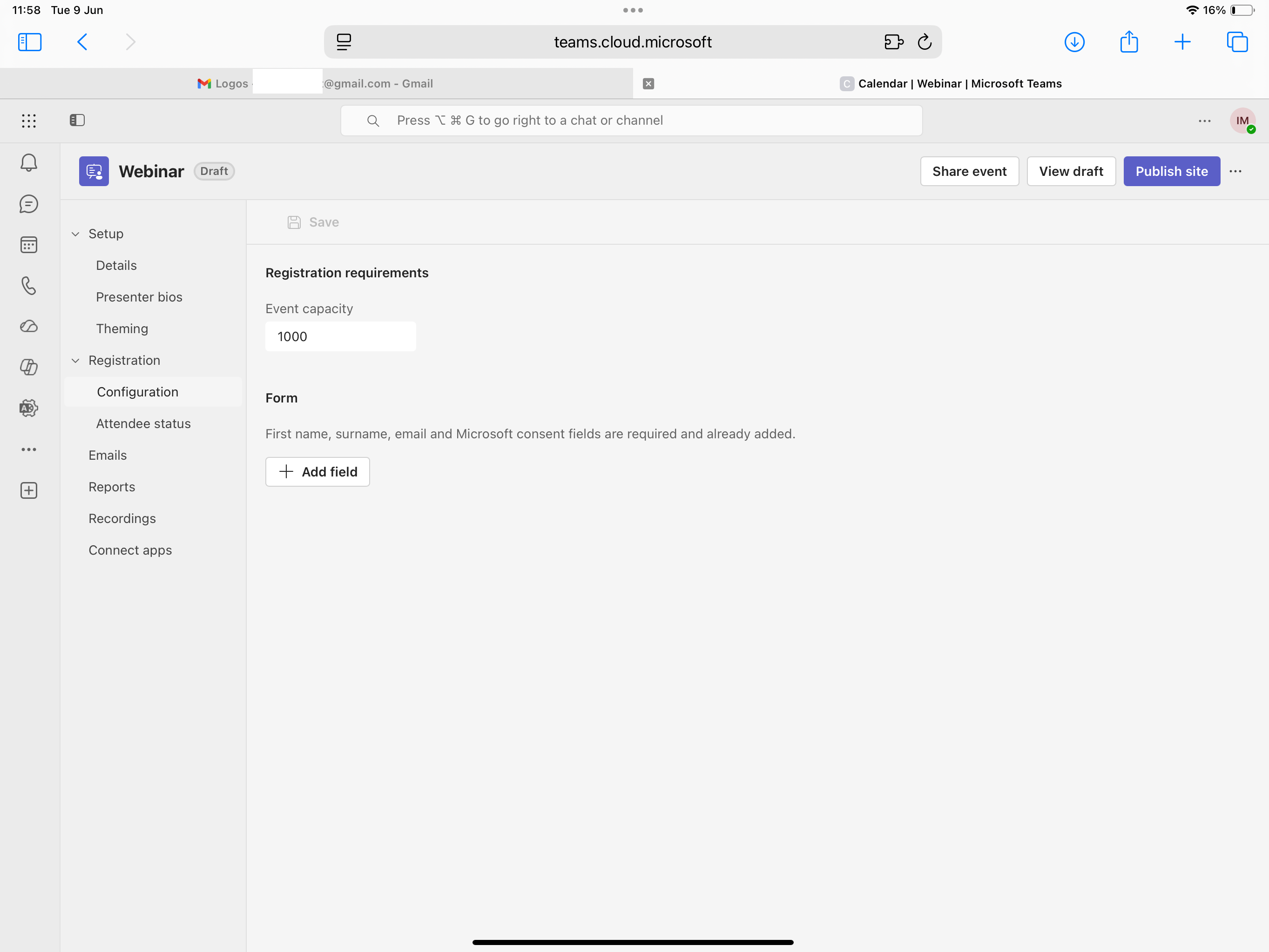Image resolution: width=1269 pixels, height=952 pixels.
Task: Open Recordings section
Action: 122,518
